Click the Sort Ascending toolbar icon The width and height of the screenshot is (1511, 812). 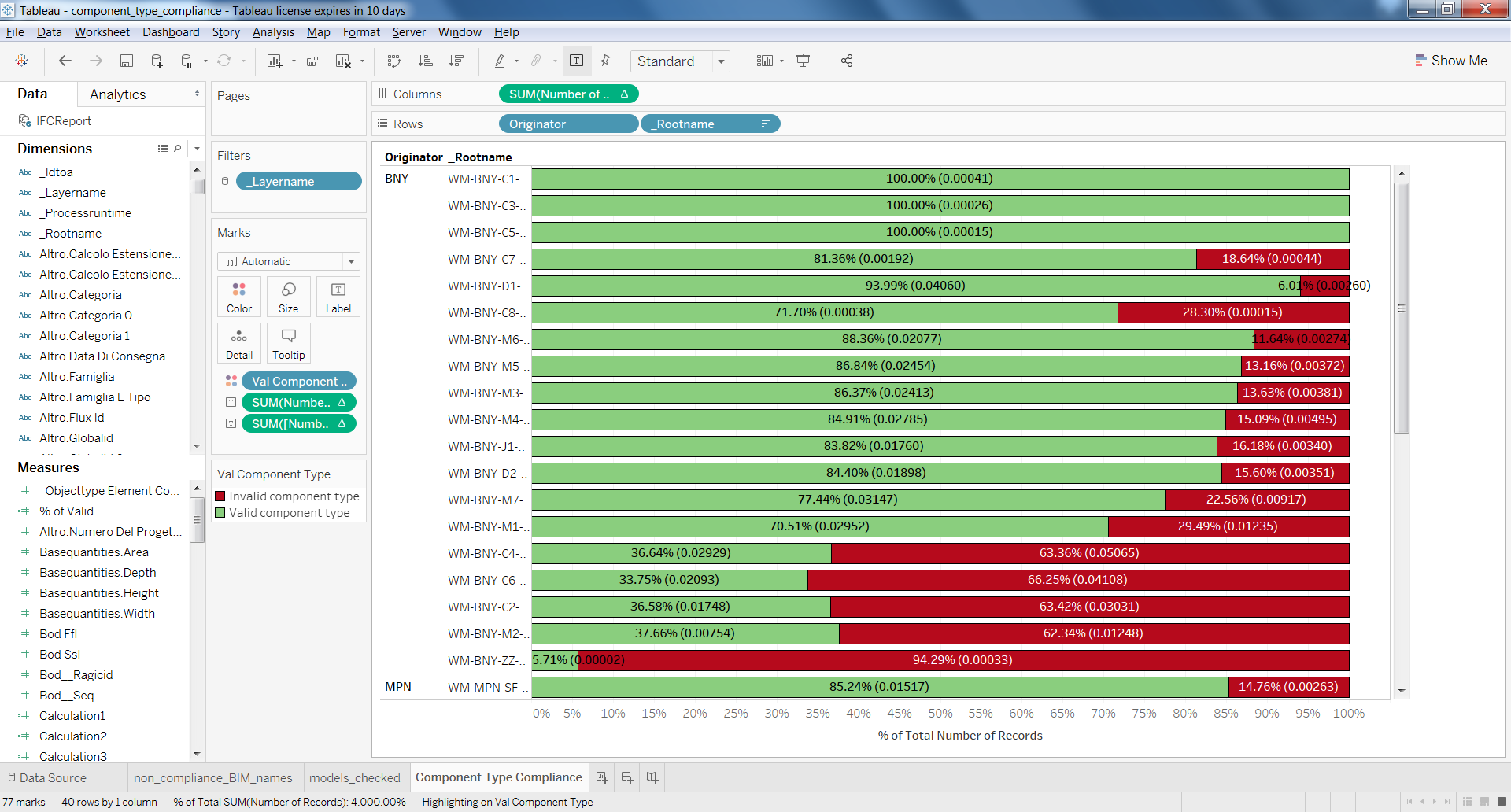pyautogui.click(x=426, y=61)
